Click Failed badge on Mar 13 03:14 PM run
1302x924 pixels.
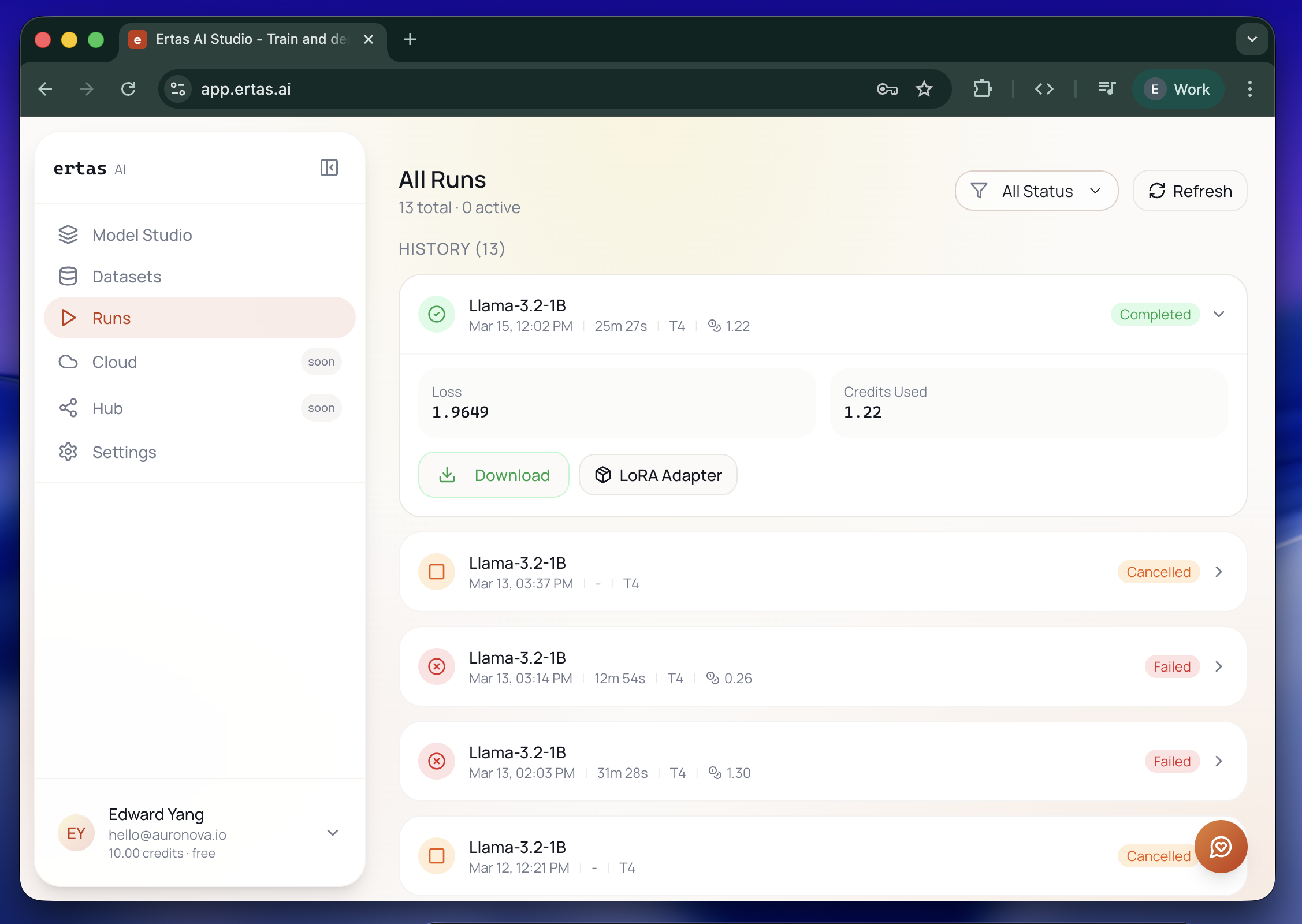(x=1172, y=666)
